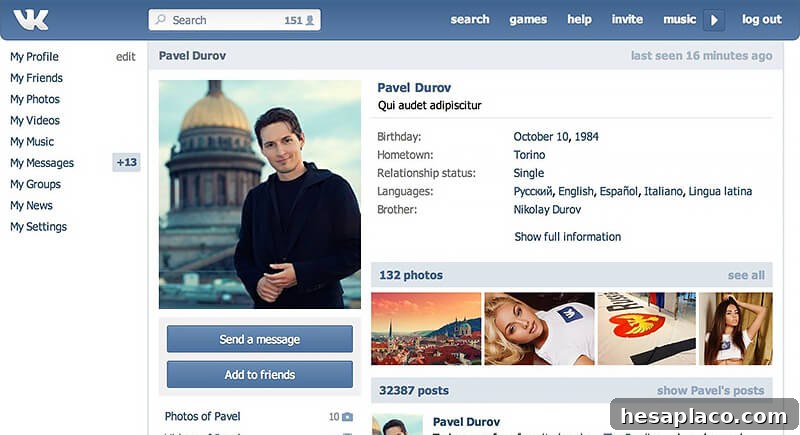Open games in the top menu

(x=528, y=19)
